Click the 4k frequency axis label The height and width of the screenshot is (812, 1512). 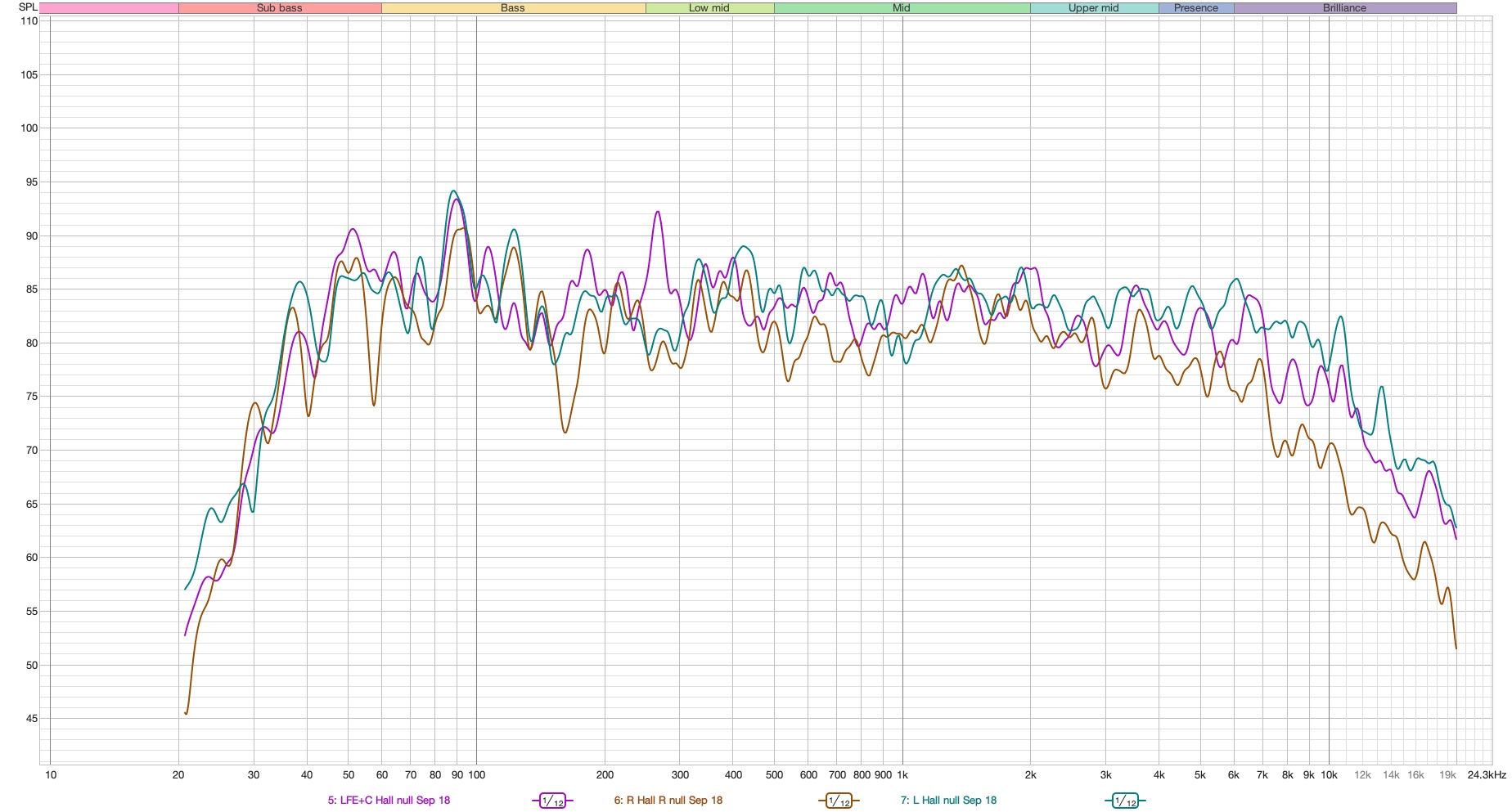(1159, 775)
